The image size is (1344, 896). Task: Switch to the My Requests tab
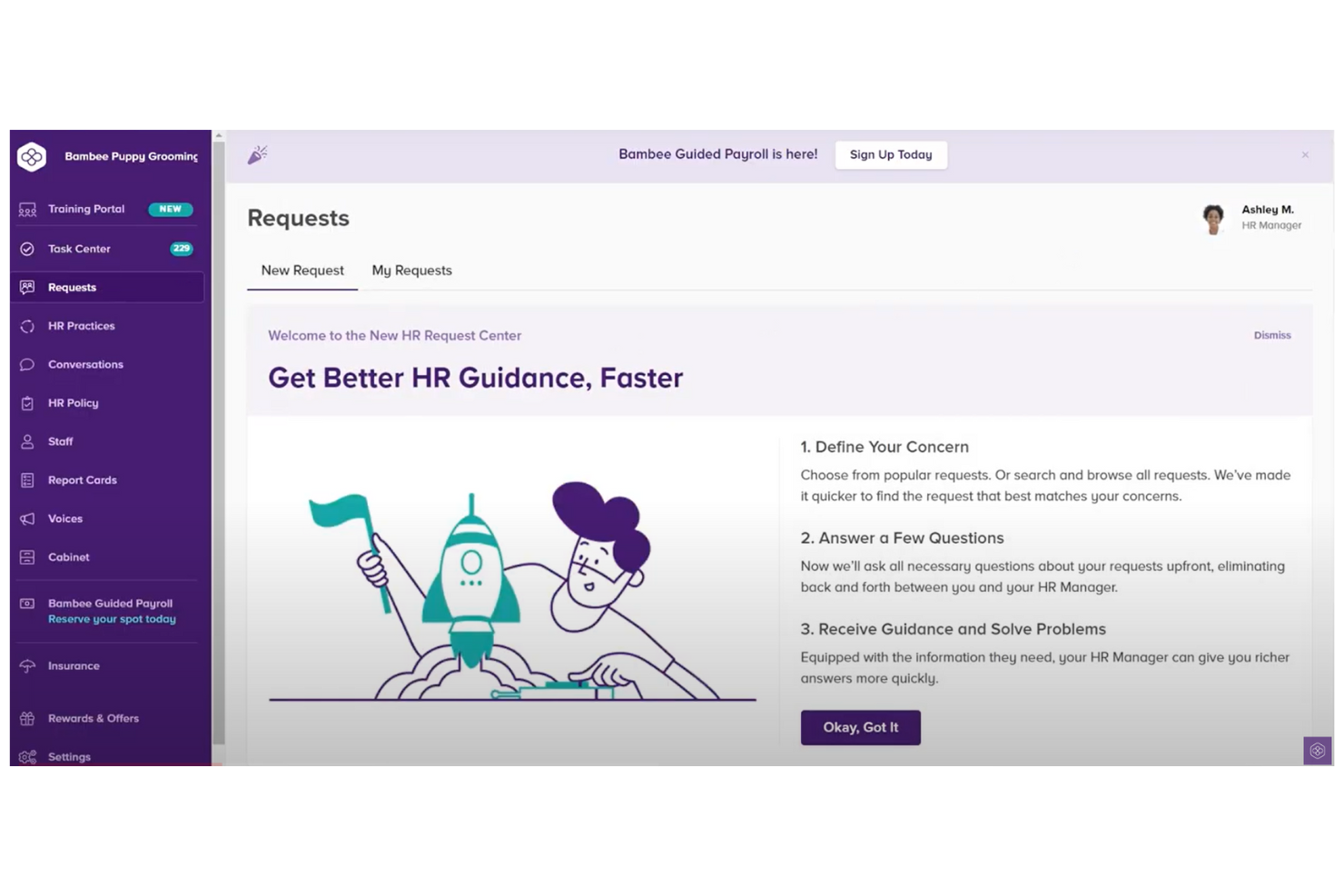coord(411,270)
